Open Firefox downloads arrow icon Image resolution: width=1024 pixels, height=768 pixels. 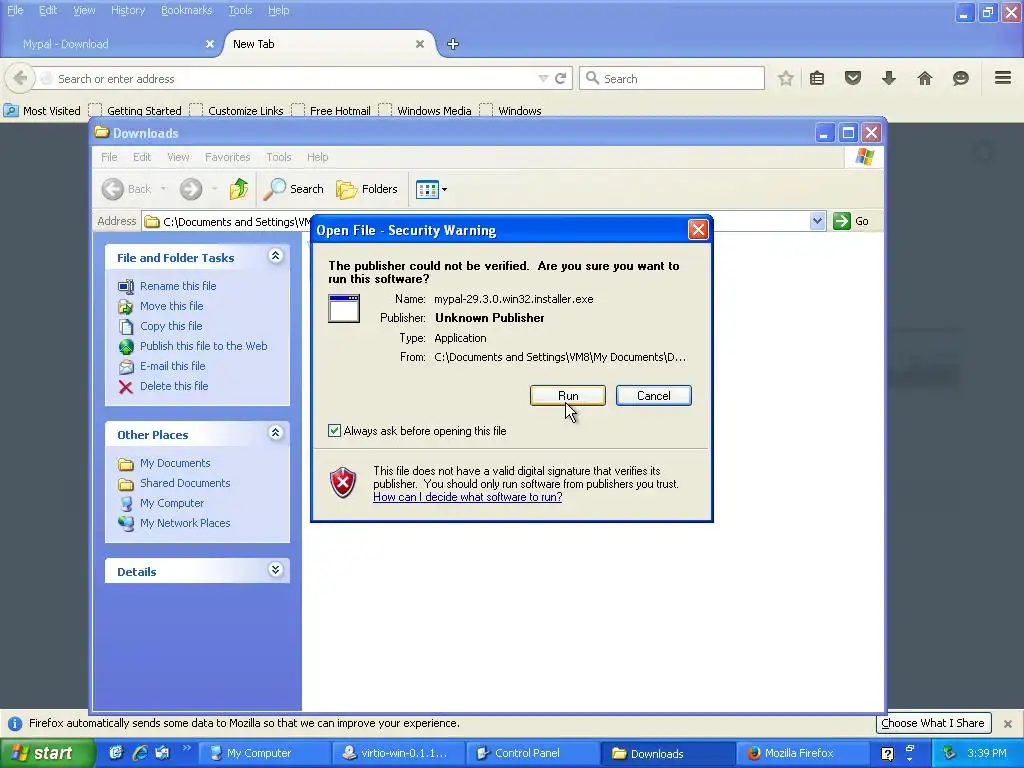click(x=889, y=78)
